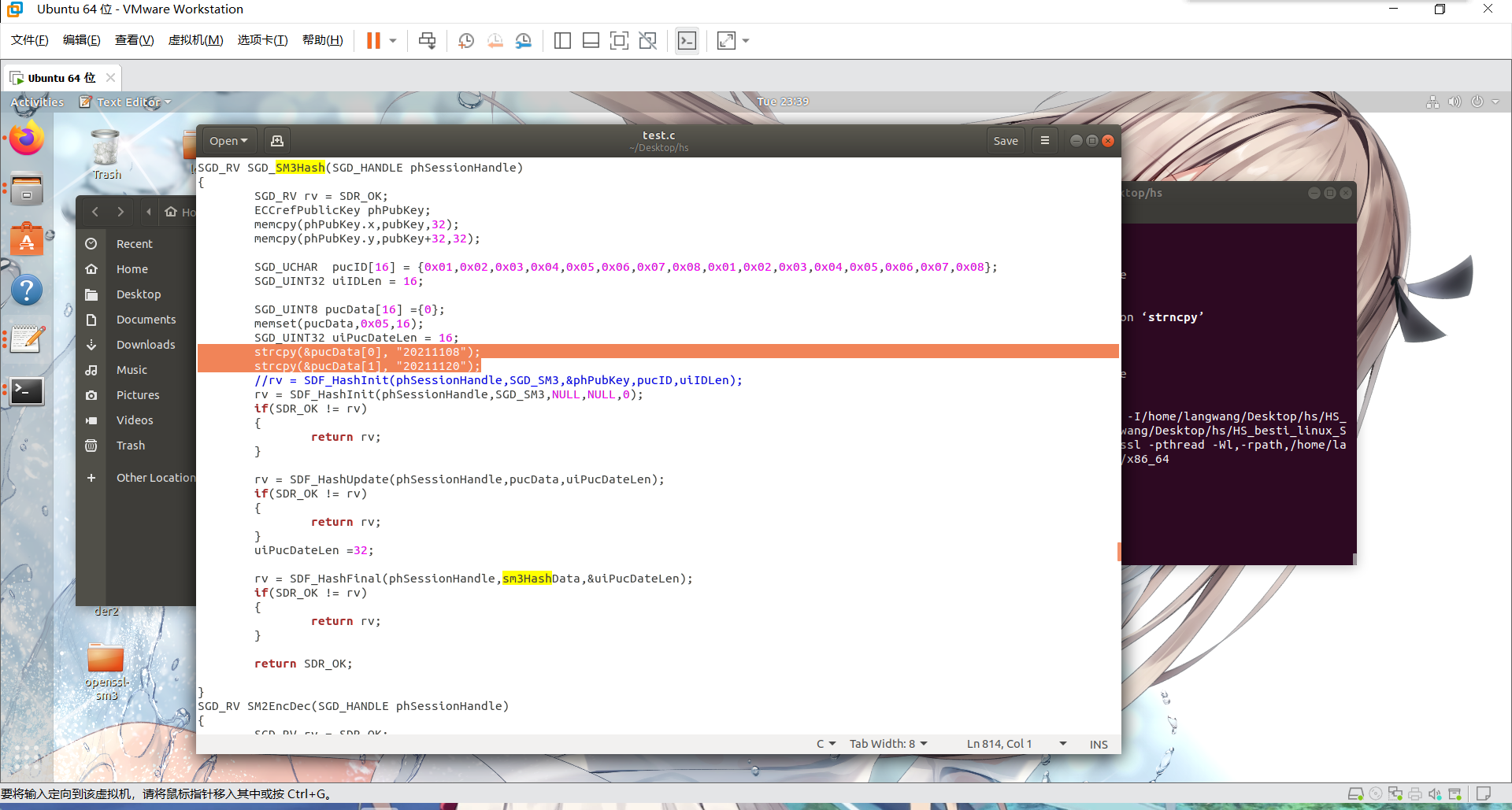Open the network status indicator

(1432, 102)
